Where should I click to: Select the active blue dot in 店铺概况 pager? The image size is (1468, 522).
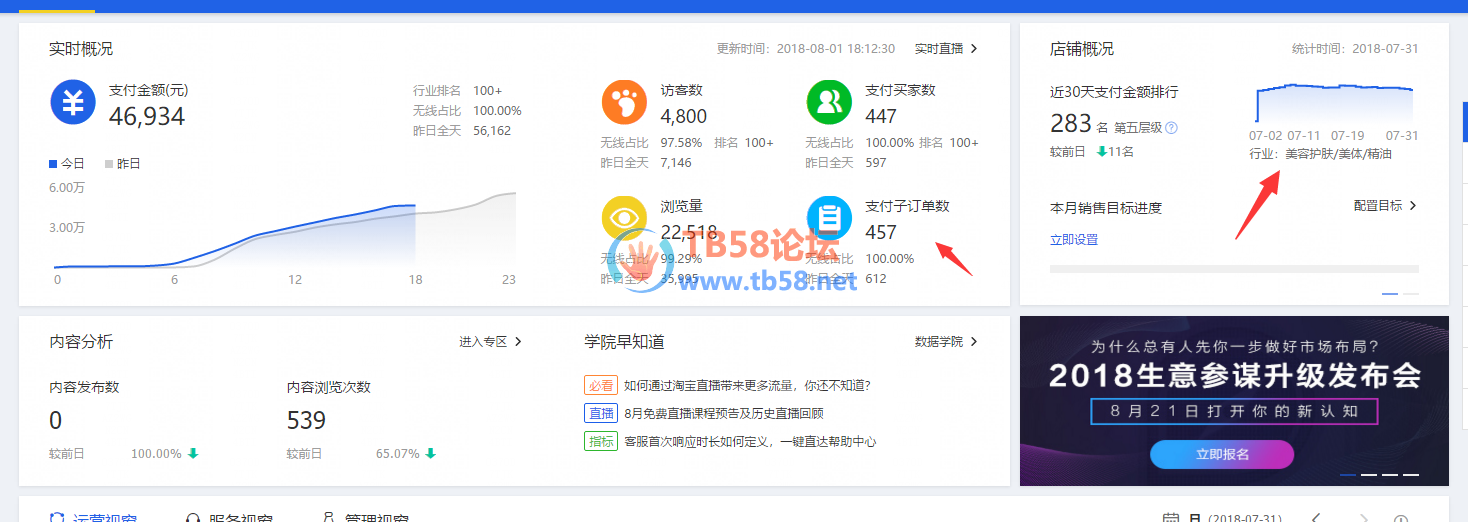click(1390, 294)
